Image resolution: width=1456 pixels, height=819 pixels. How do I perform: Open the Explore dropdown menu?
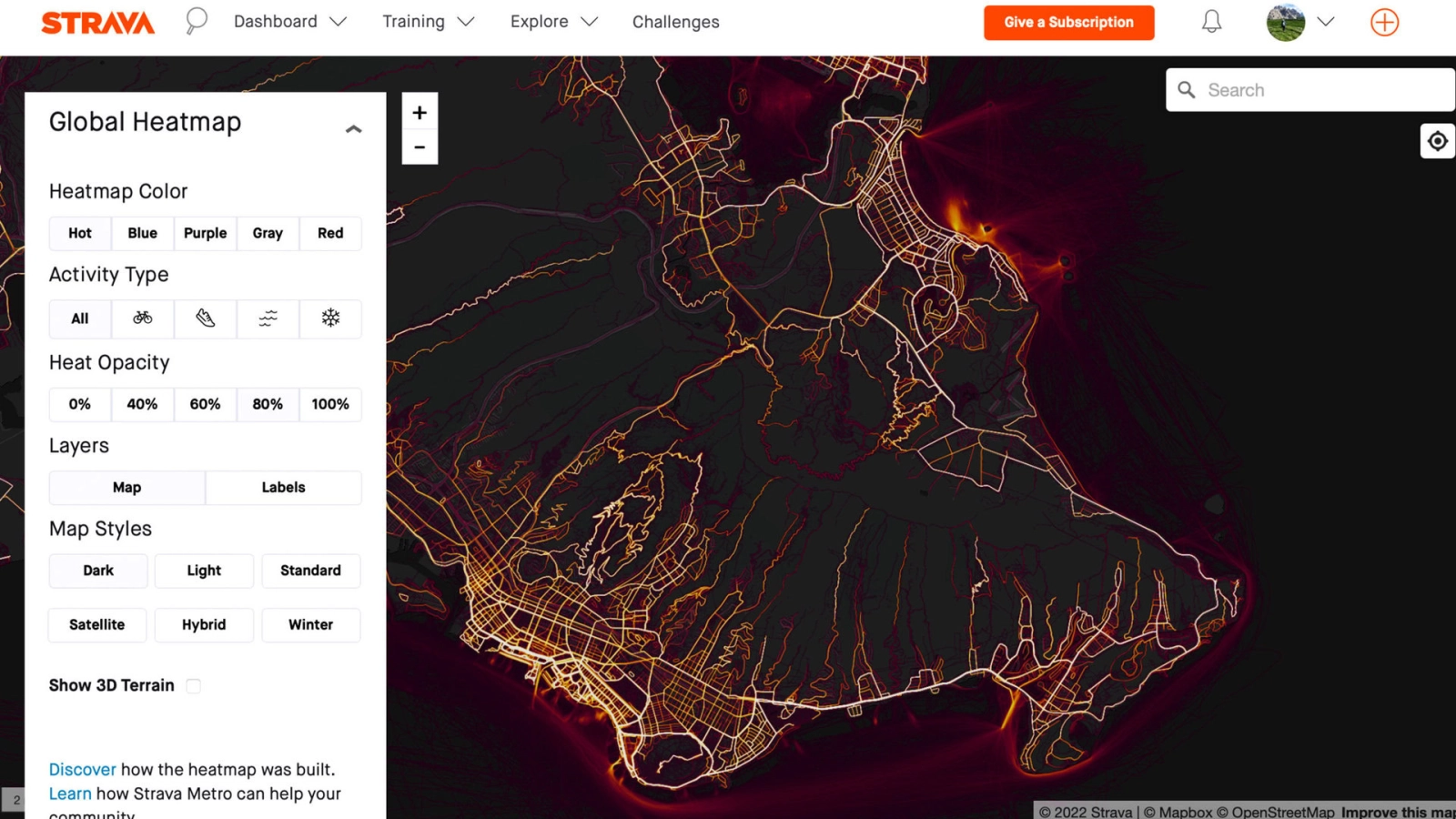tap(539, 21)
